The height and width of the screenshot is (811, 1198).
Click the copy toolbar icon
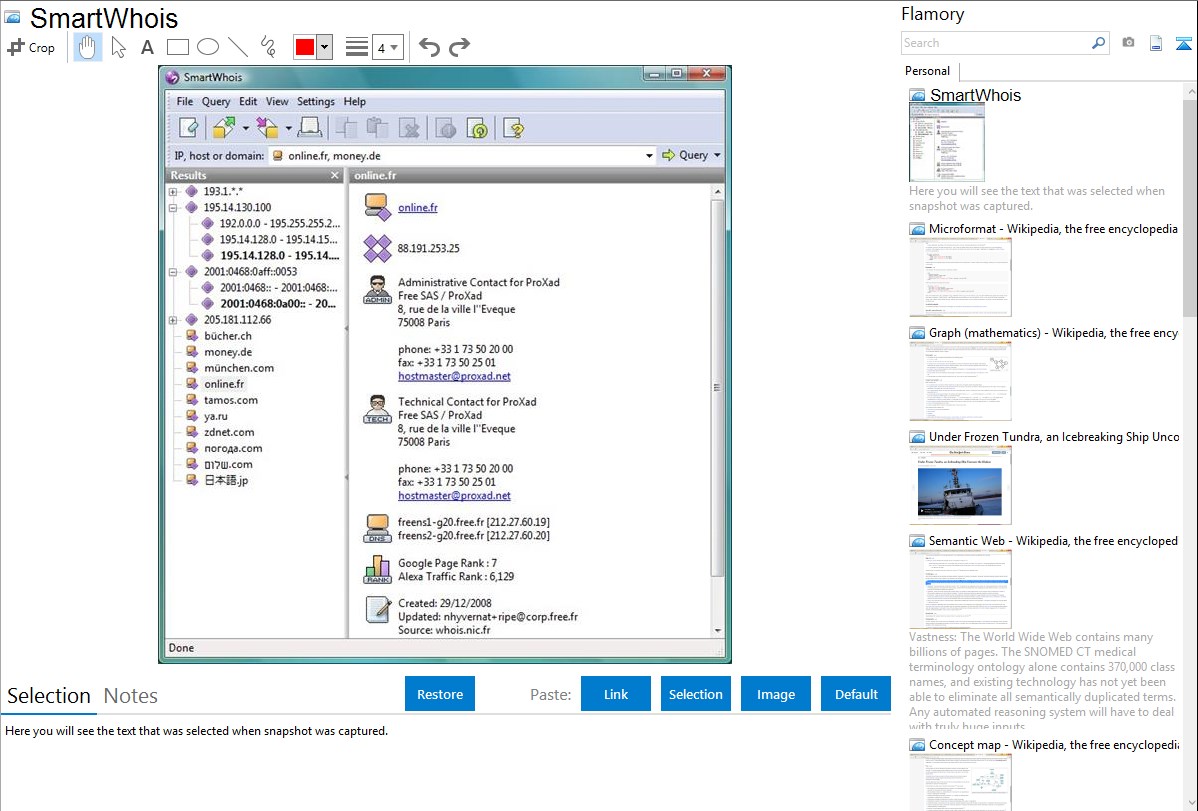coord(346,128)
